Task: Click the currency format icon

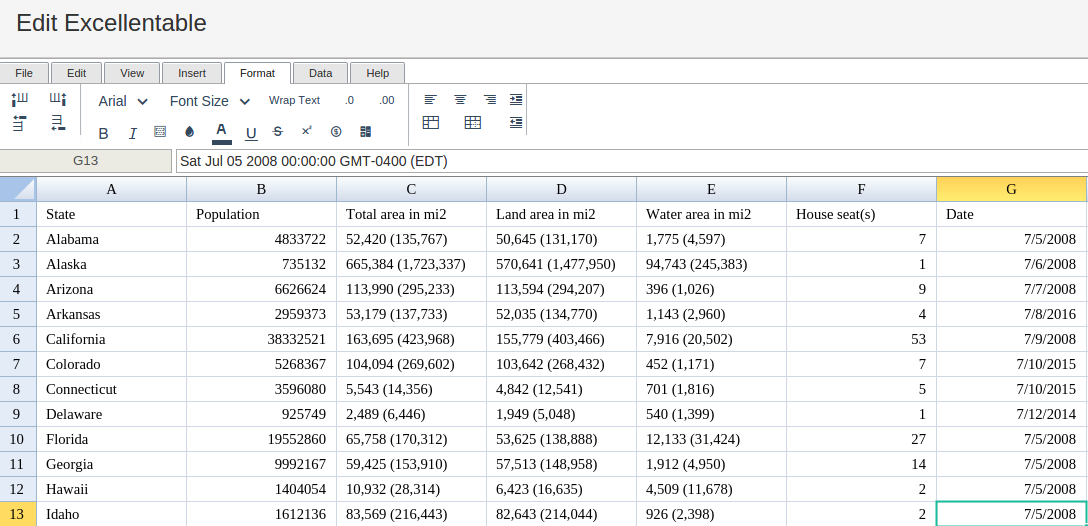Action: coord(336,132)
